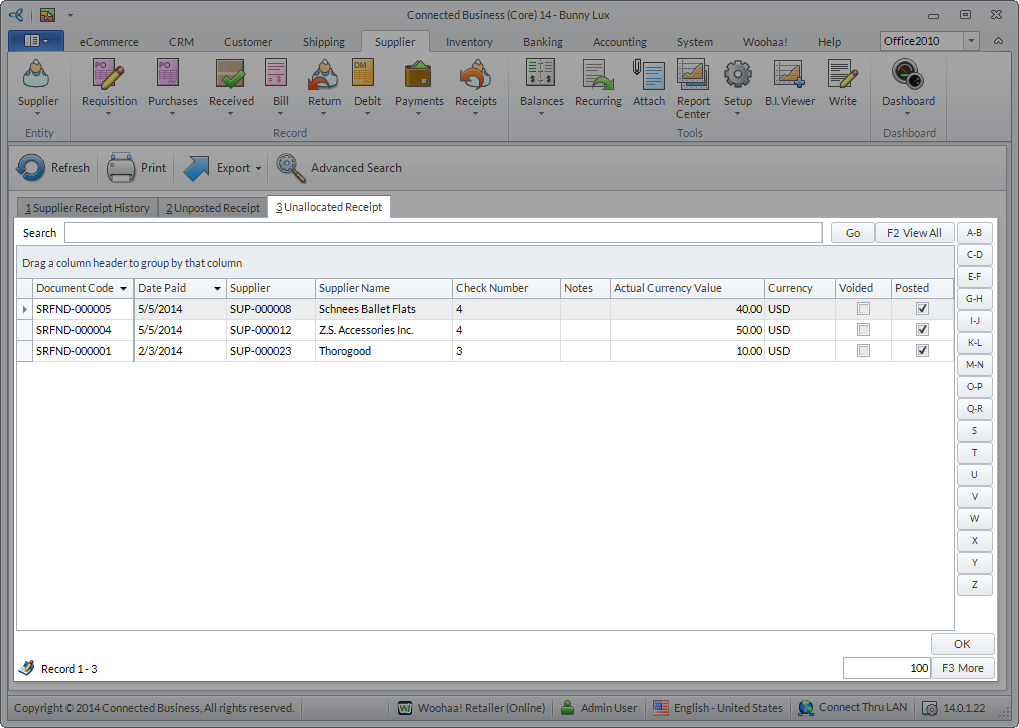Toggle Posted checkbox for Z.S. Accessories Inc.
The image size is (1019, 728).
(922, 330)
